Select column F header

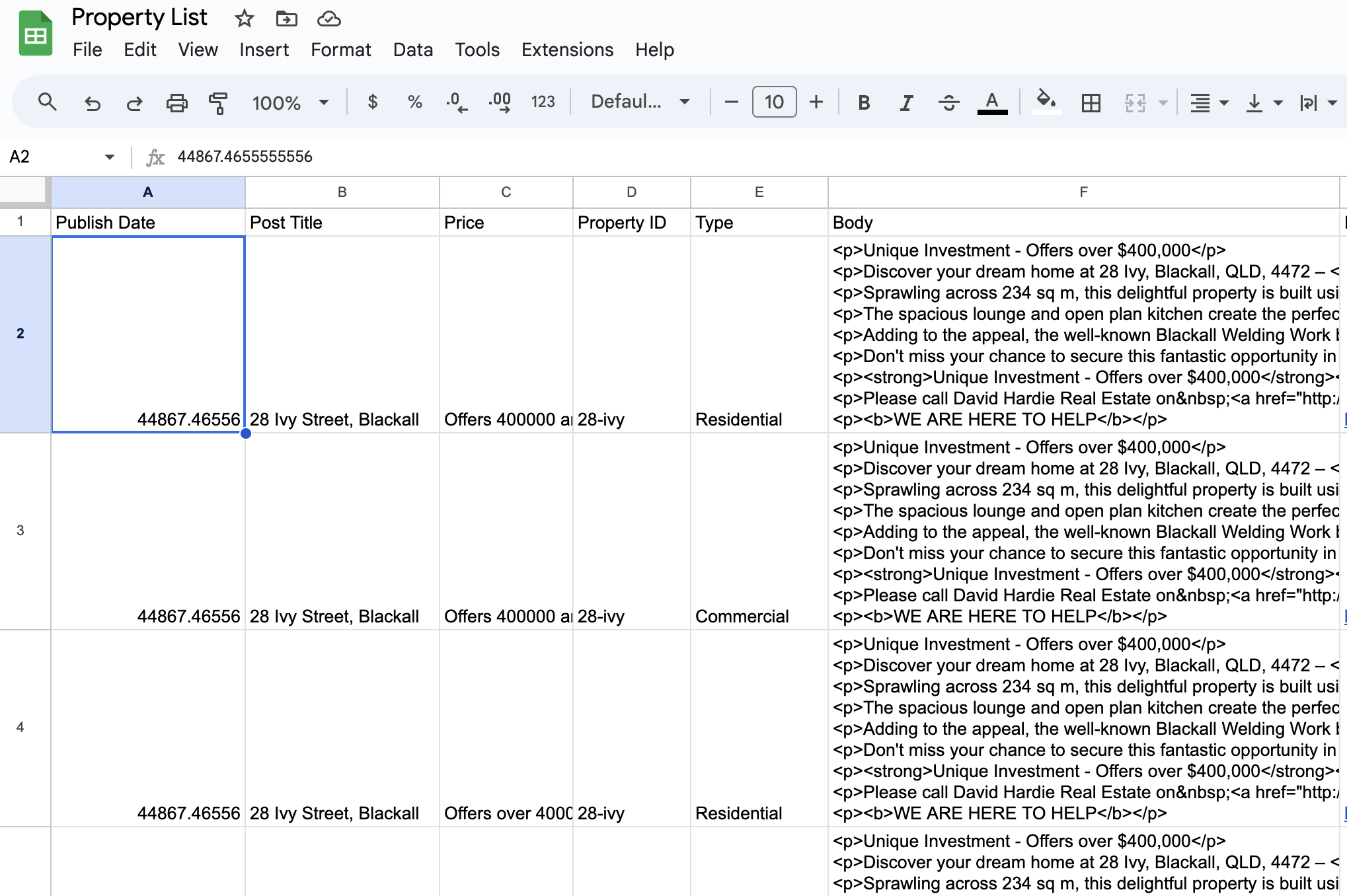pos(1083,192)
